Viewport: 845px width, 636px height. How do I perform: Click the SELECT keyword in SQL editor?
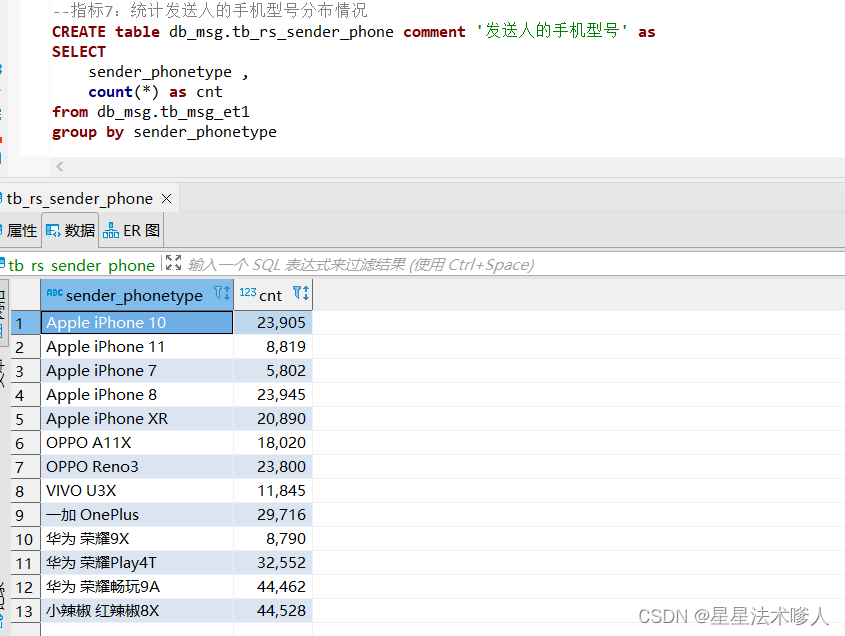point(79,52)
